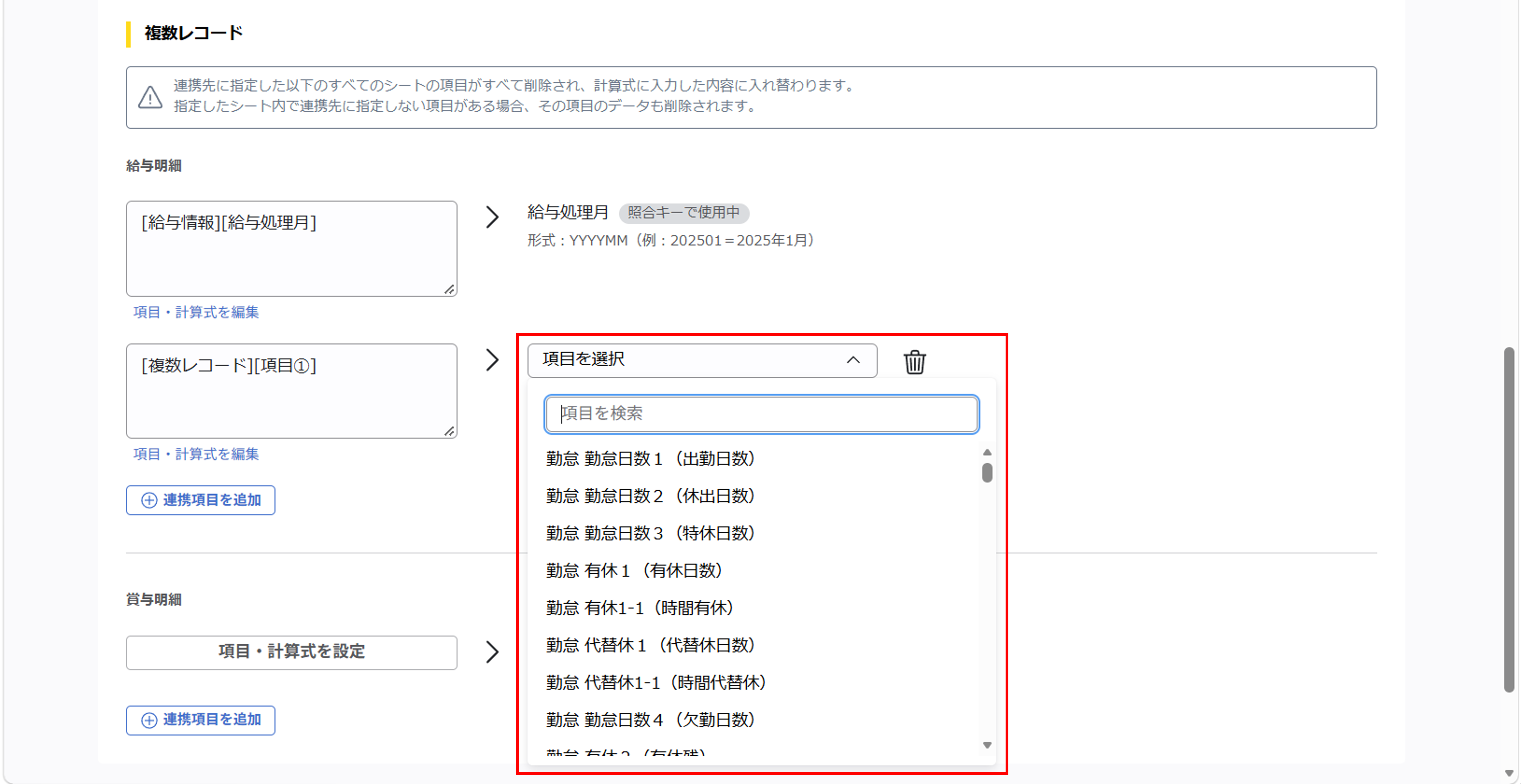Delete the 複数レコード row with trash icon
Screen dimensions: 1521x784
pos(915,361)
